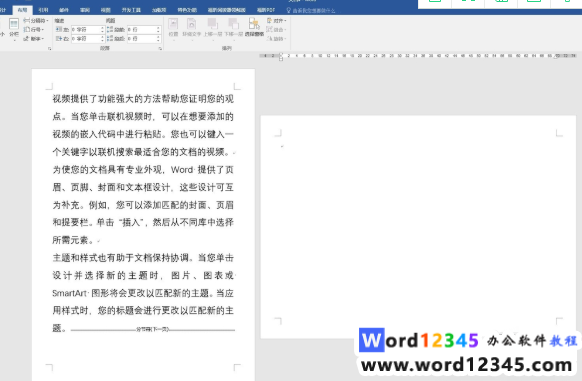Screen dimensions: 582x381
Task: Open the 分栏 columns tool
Action: coord(14,28)
